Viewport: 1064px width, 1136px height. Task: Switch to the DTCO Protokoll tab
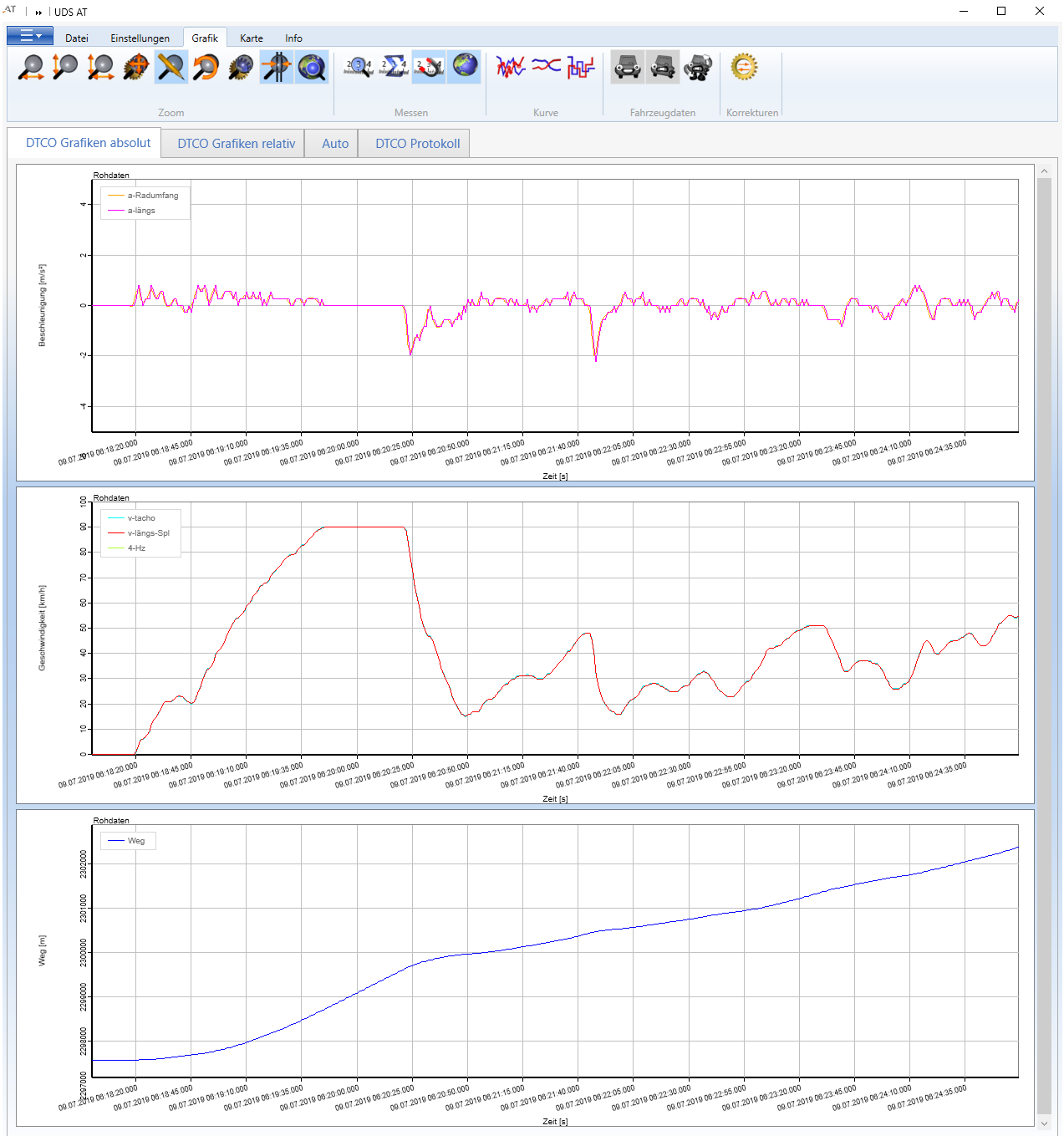click(x=417, y=144)
